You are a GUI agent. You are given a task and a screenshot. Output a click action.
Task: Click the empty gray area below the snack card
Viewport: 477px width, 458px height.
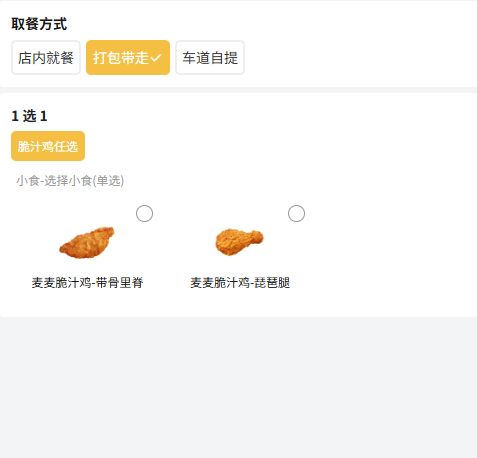pos(238,387)
